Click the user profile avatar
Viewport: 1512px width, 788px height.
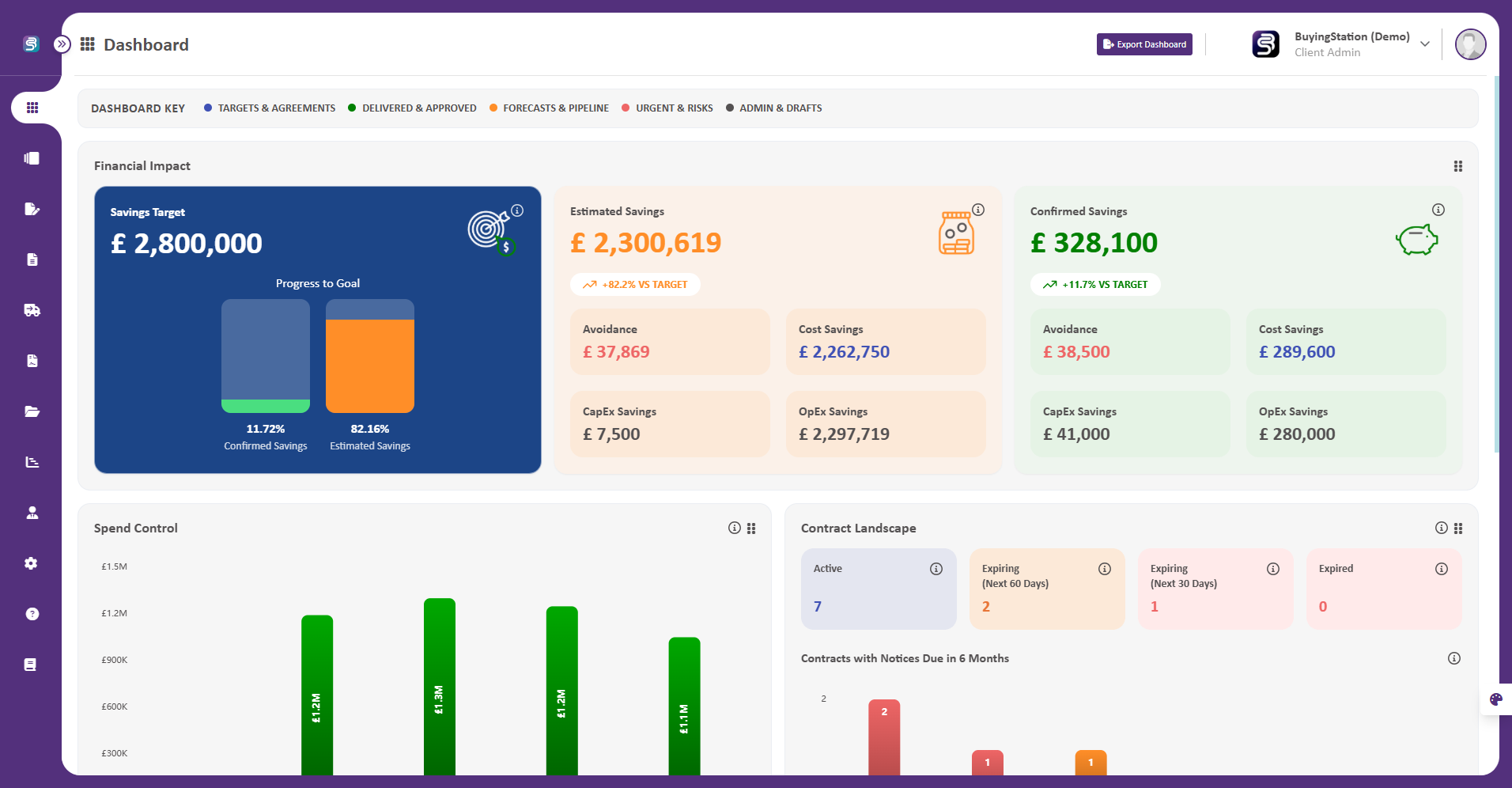click(x=1470, y=44)
